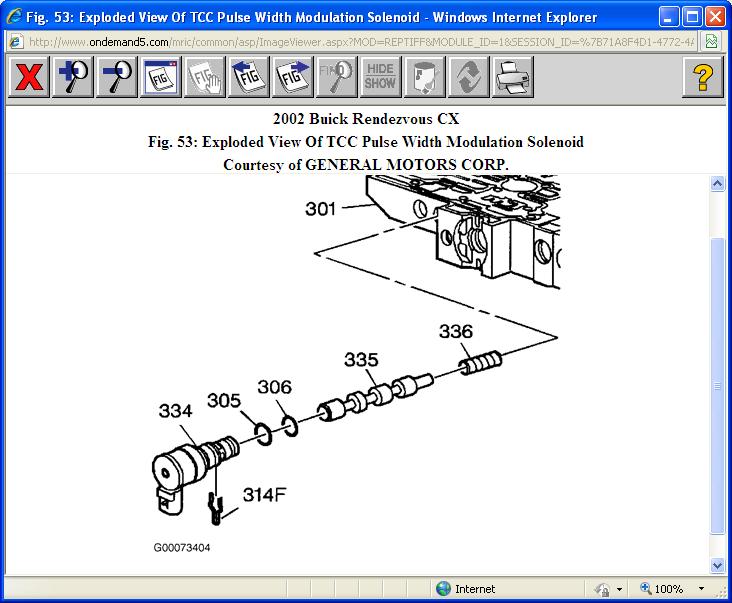This screenshot has width=732, height=603.
Task: Click part label 335 in diagram
Action: coord(361,360)
